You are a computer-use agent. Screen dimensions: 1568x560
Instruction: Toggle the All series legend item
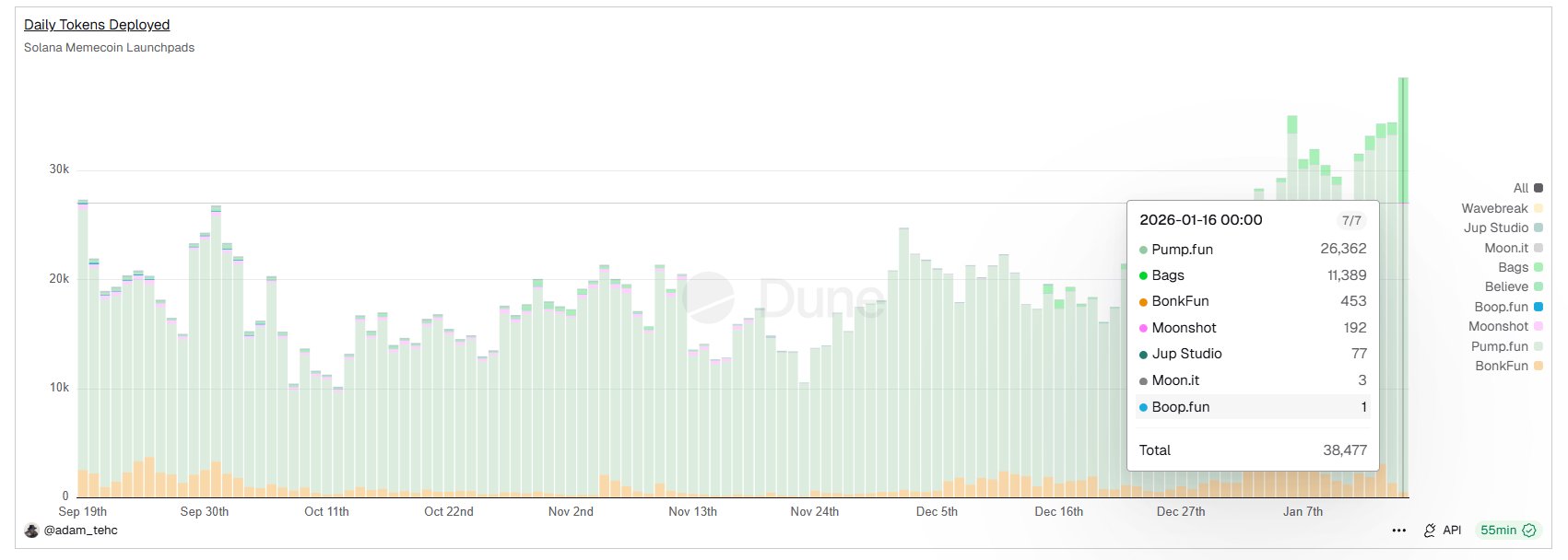pyautogui.click(x=1527, y=188)
